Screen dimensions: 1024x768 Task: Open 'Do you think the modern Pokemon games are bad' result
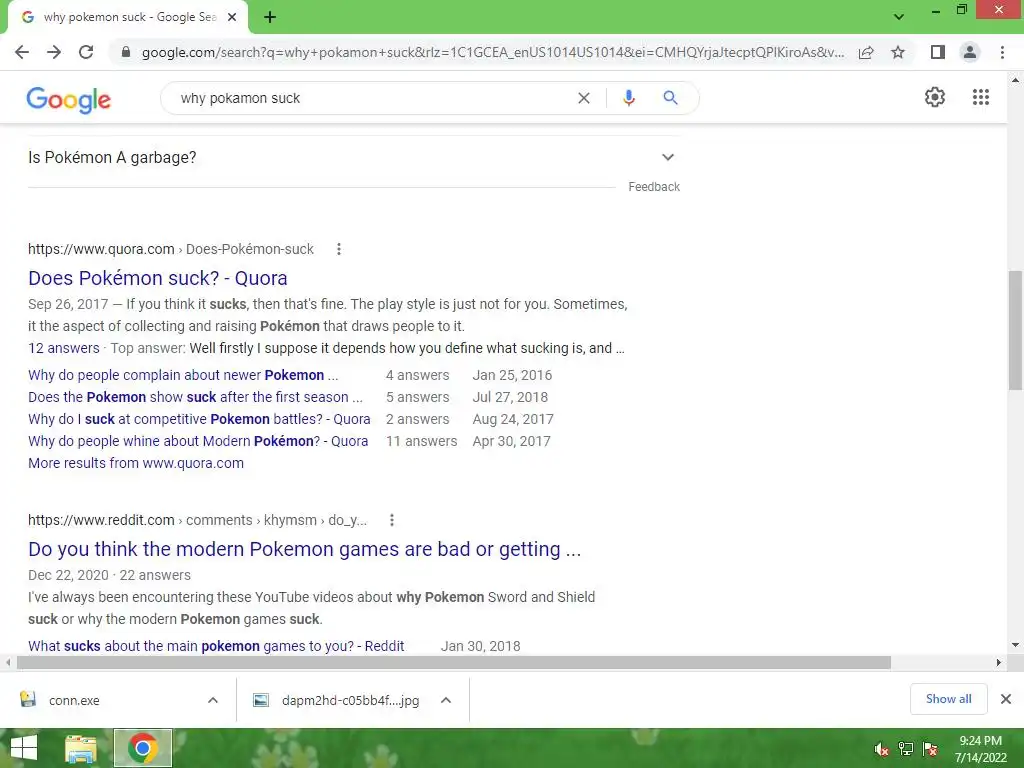(304, 549)
